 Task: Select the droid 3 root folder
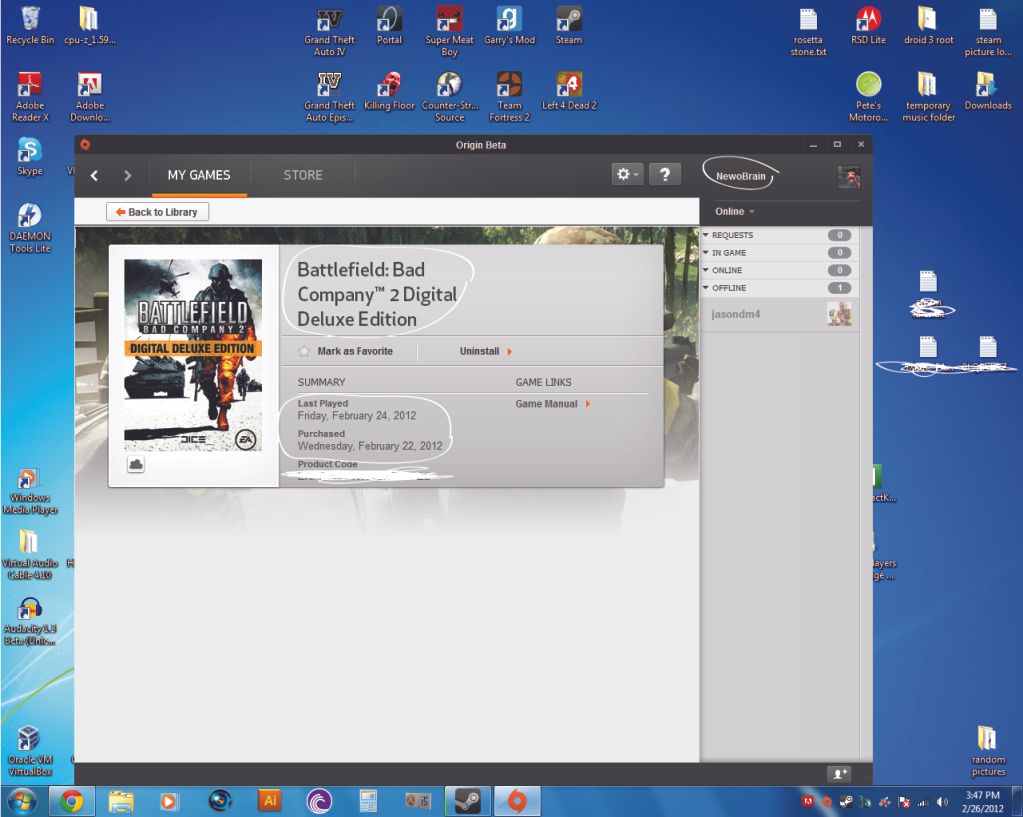(x=928, y=26)
